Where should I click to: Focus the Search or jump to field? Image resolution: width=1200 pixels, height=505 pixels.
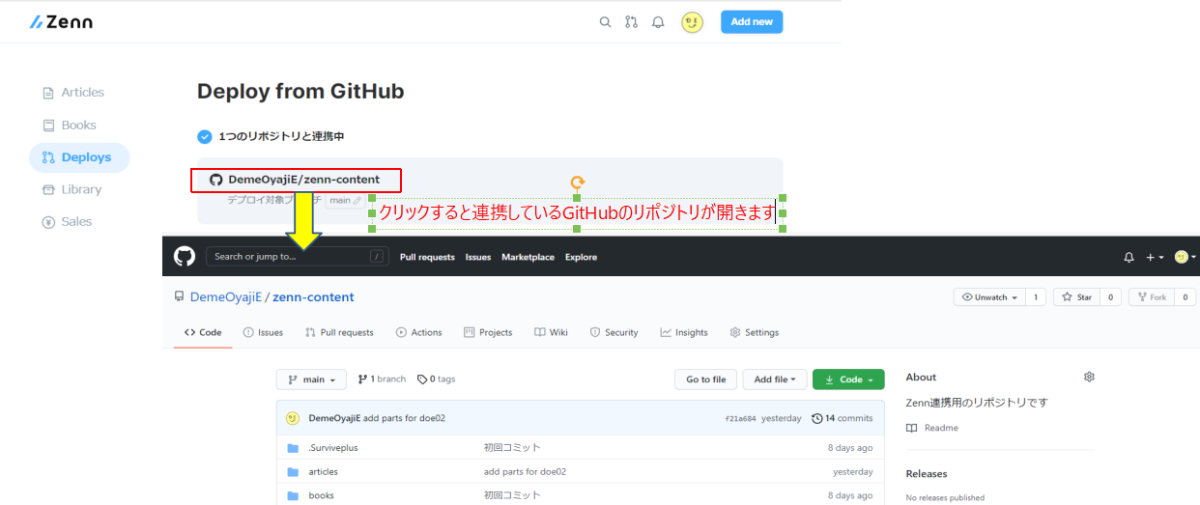tap(296, 257)
